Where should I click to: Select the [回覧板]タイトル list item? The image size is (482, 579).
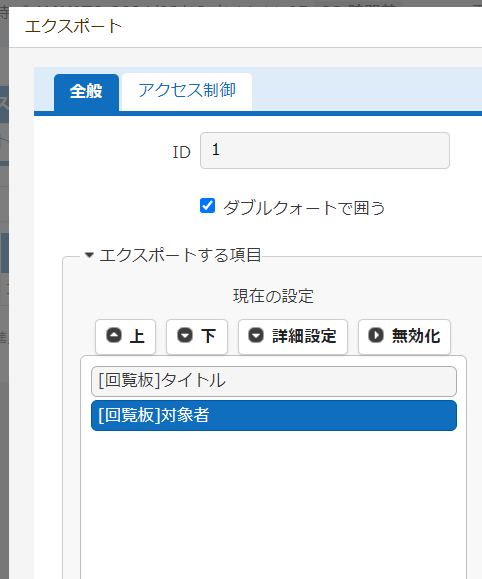(x=274, y=381)
